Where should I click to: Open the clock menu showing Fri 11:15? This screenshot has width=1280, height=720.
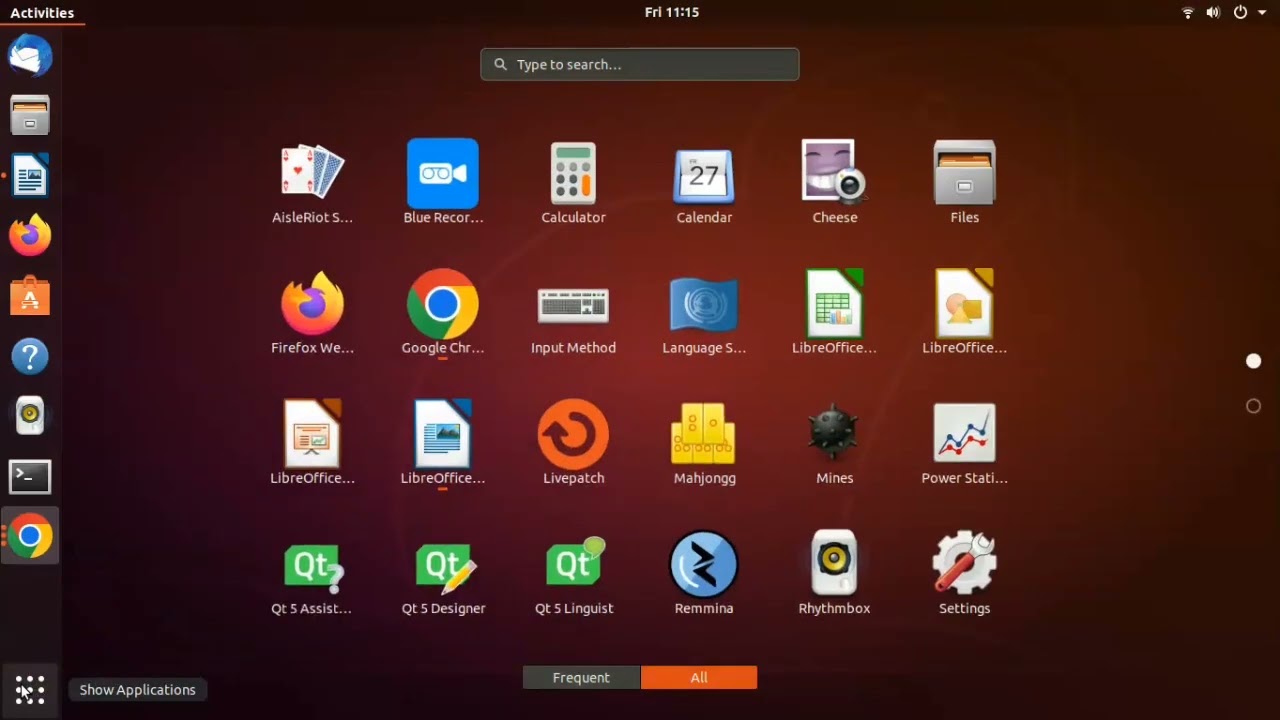pos(672,13)
